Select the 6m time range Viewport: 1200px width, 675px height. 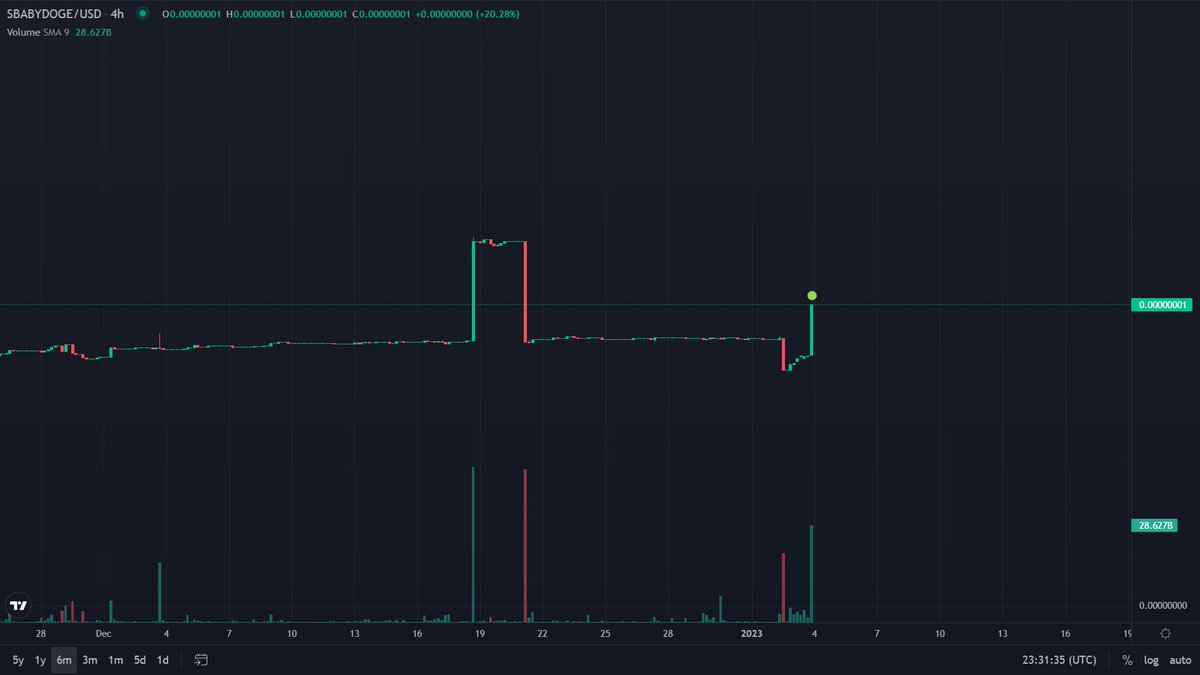click(x=64, y=660)
